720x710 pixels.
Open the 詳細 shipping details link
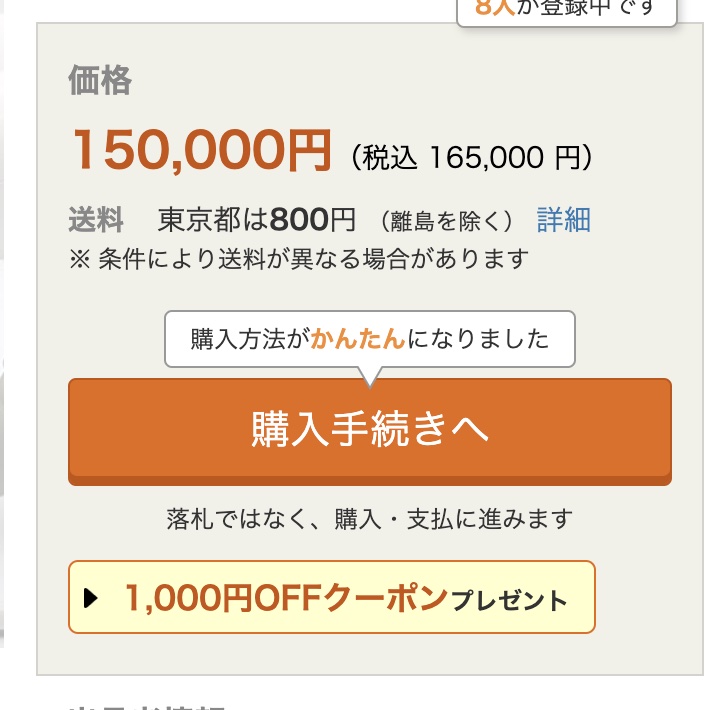tap(563, 220)
